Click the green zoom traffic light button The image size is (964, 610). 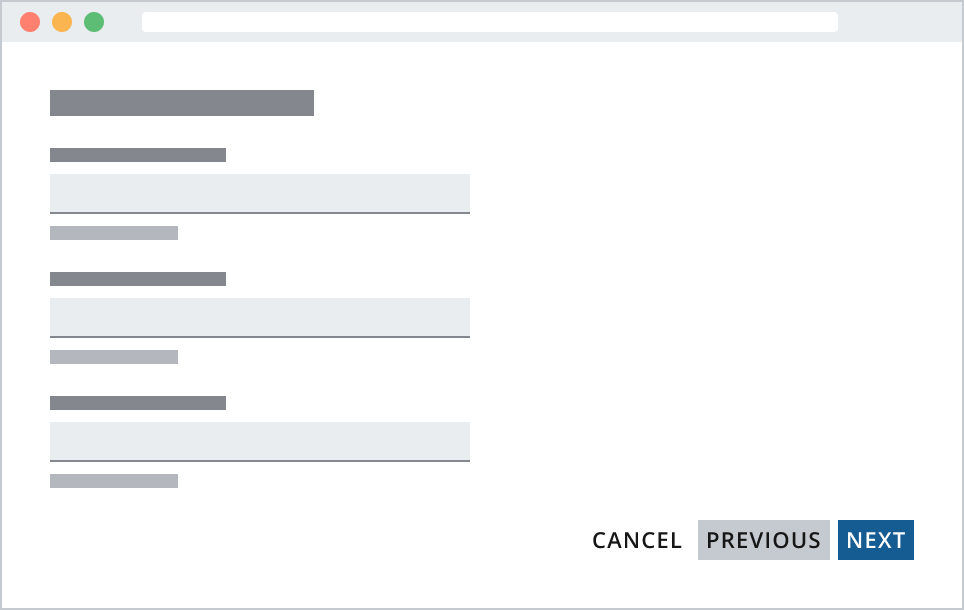click(x=94, y=20)
